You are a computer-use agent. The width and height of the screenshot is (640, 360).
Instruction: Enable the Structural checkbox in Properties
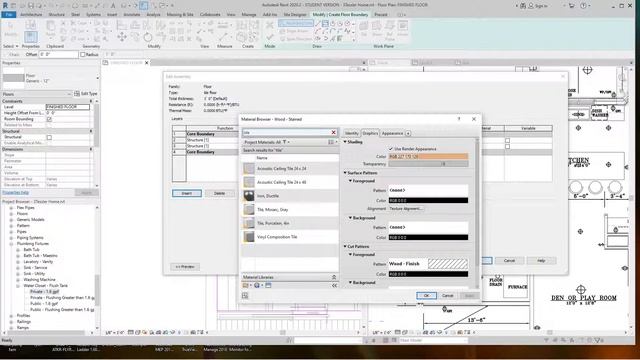click(49, 137)
